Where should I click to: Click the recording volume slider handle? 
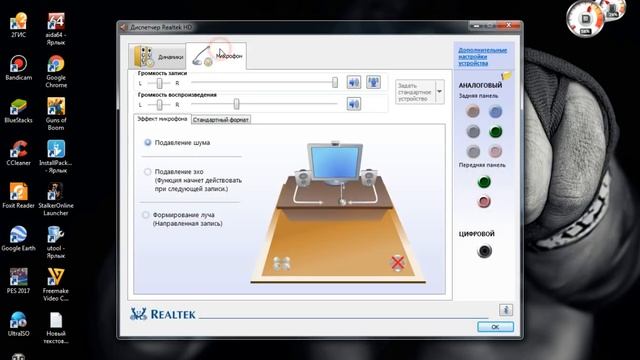coord(335,82)
